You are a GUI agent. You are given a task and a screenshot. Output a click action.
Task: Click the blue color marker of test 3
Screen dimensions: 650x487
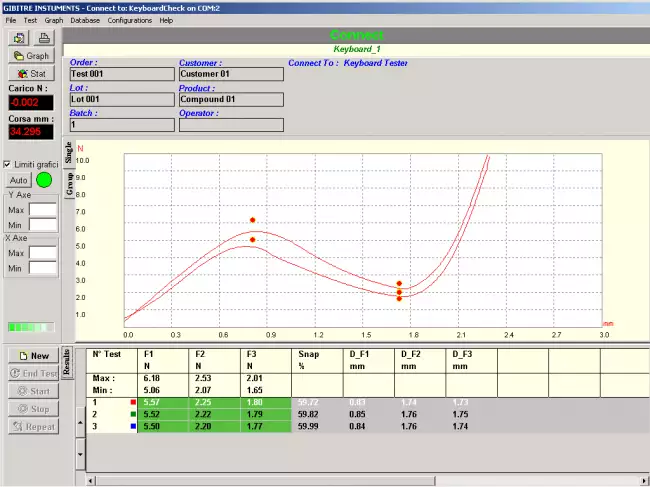133,426
